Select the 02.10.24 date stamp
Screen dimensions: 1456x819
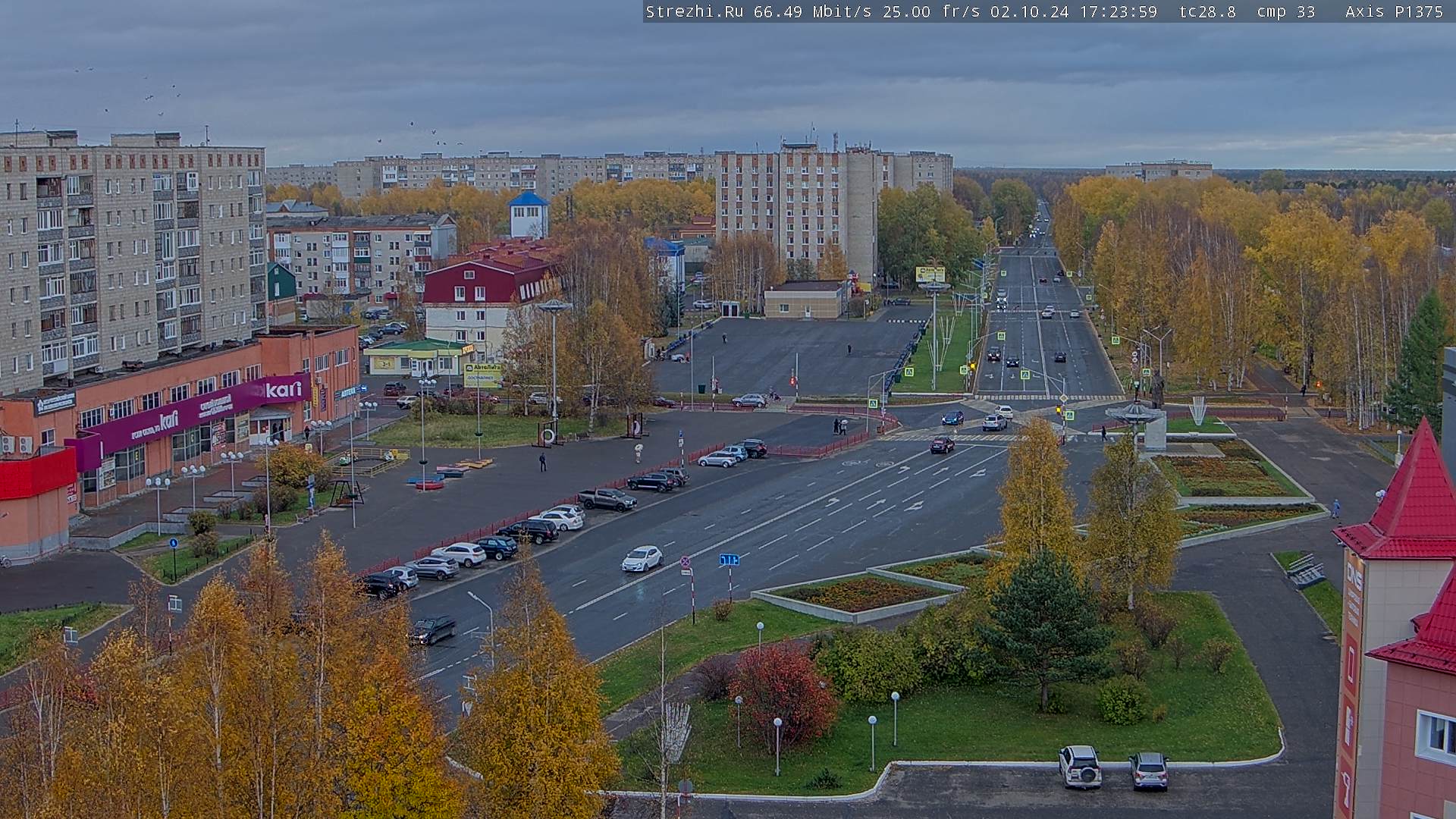click(1030, 11)
